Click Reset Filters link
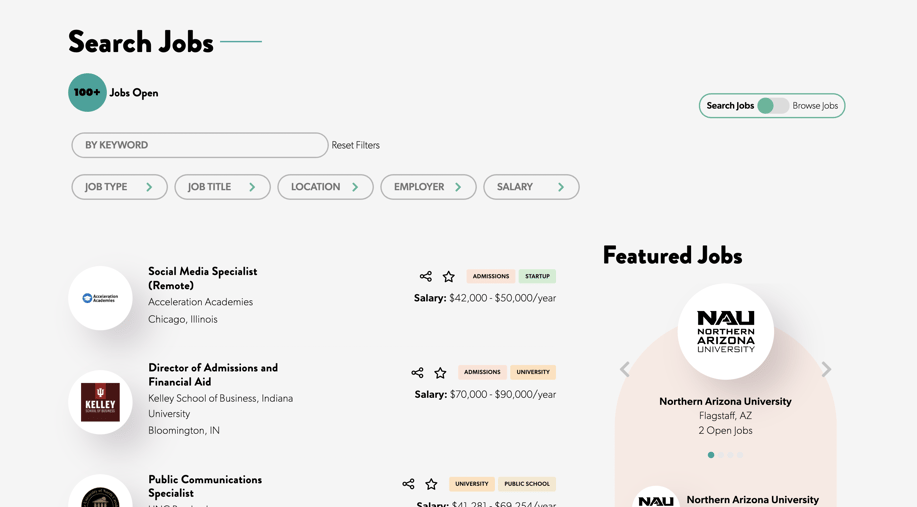Viewport: 917px width, 507px height. point(356,145)
